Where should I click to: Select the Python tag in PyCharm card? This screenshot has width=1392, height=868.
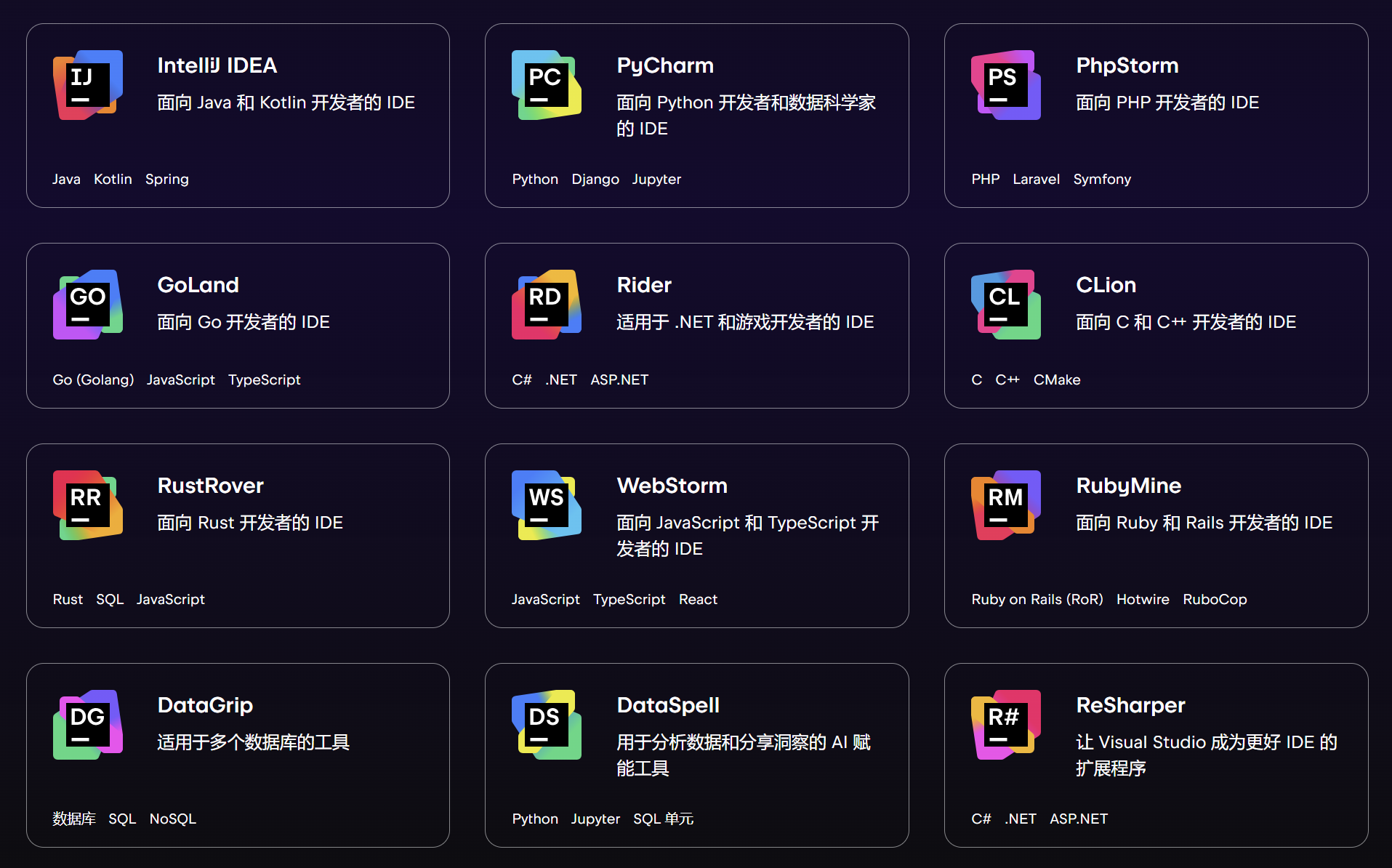pyautogui.click(x=535, y=180)
